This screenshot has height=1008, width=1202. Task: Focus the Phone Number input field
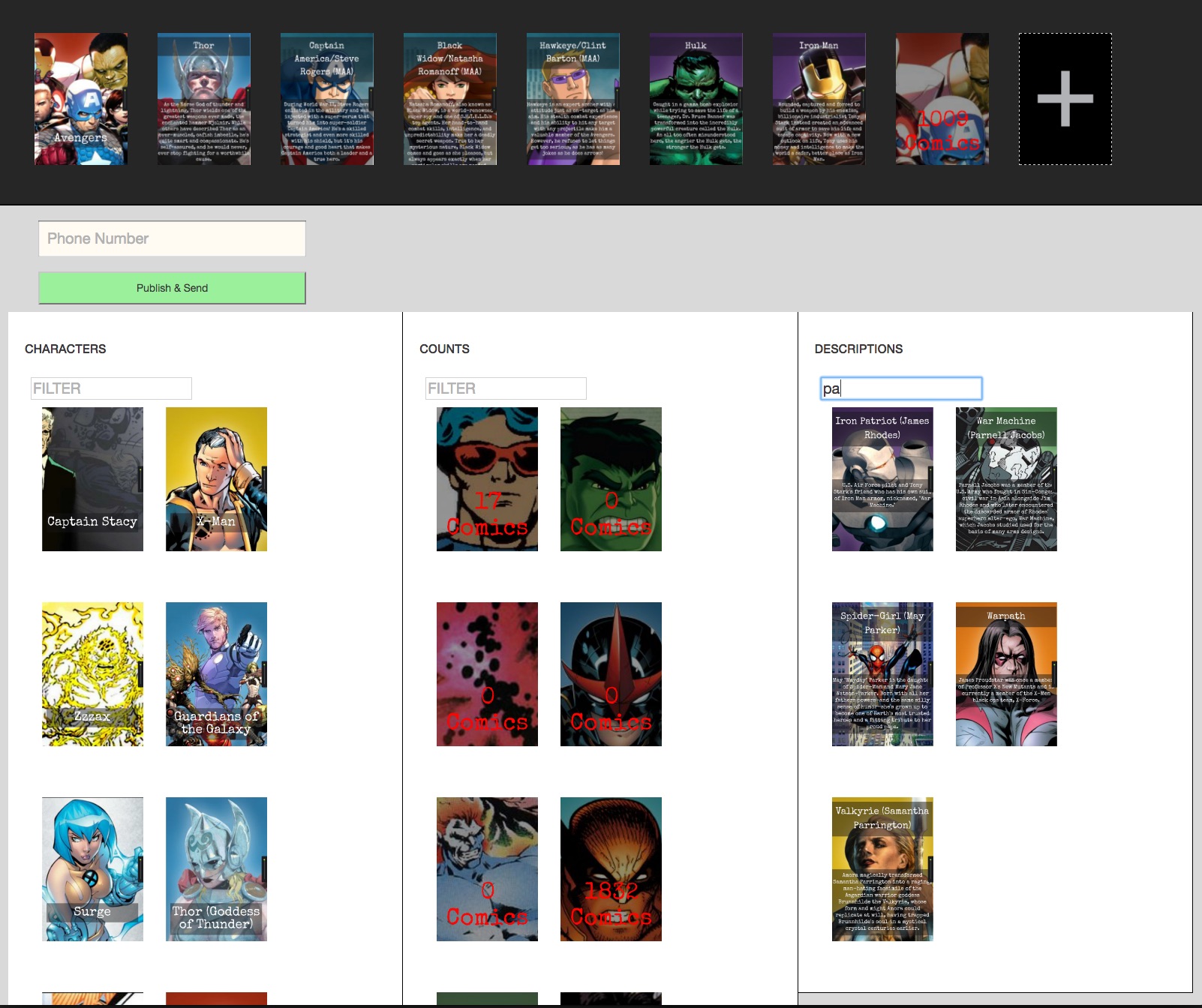point(172,238)
